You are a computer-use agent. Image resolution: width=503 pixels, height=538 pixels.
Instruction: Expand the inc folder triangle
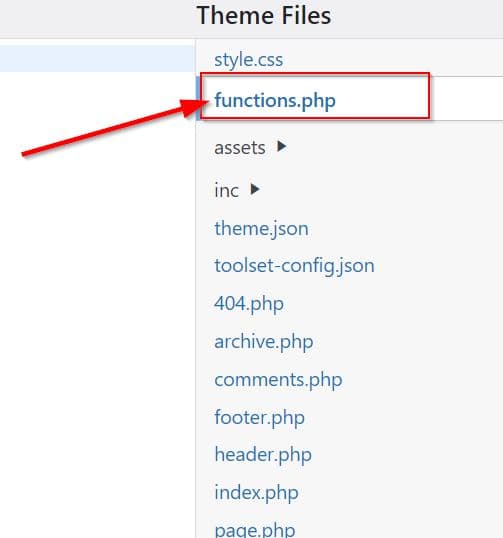(255, 189)
